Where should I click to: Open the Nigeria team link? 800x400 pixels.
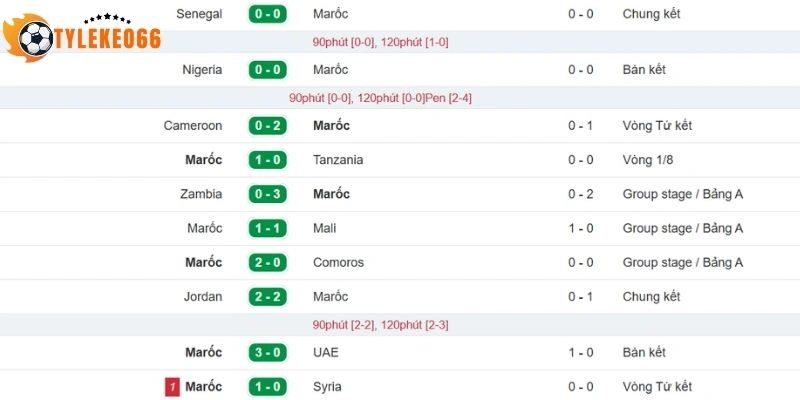(202, 70)
